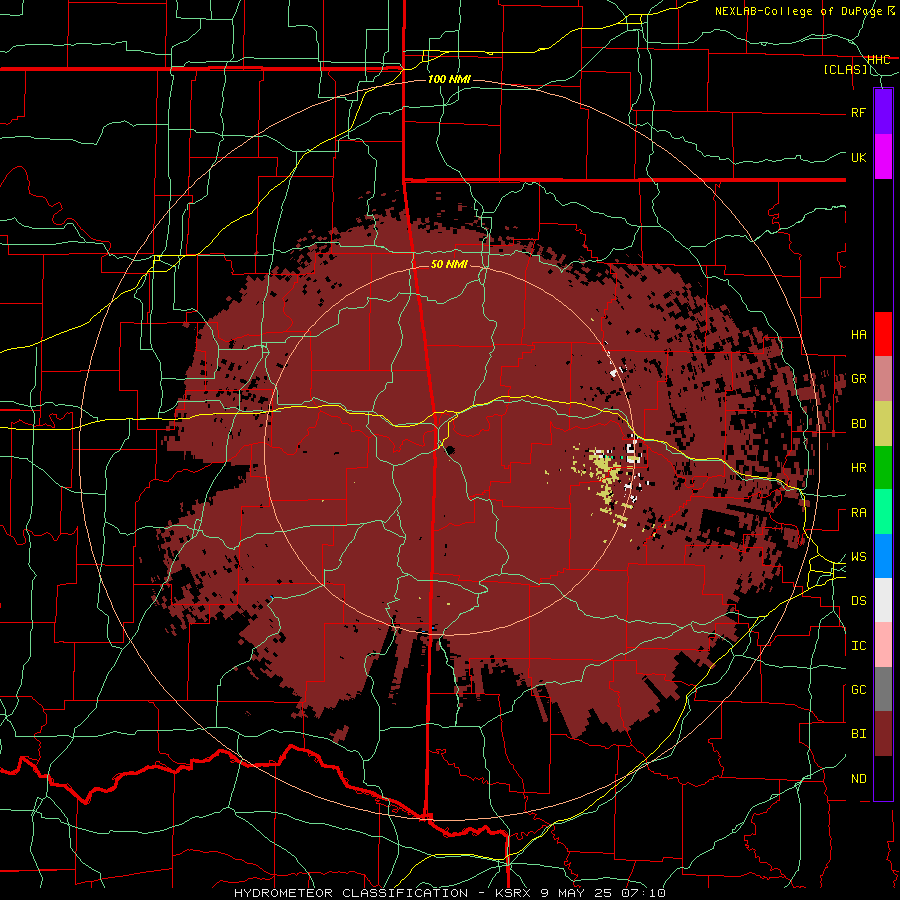Click the HA red legend swatch
Screen dimensions: 900x900
pos(883,334)
